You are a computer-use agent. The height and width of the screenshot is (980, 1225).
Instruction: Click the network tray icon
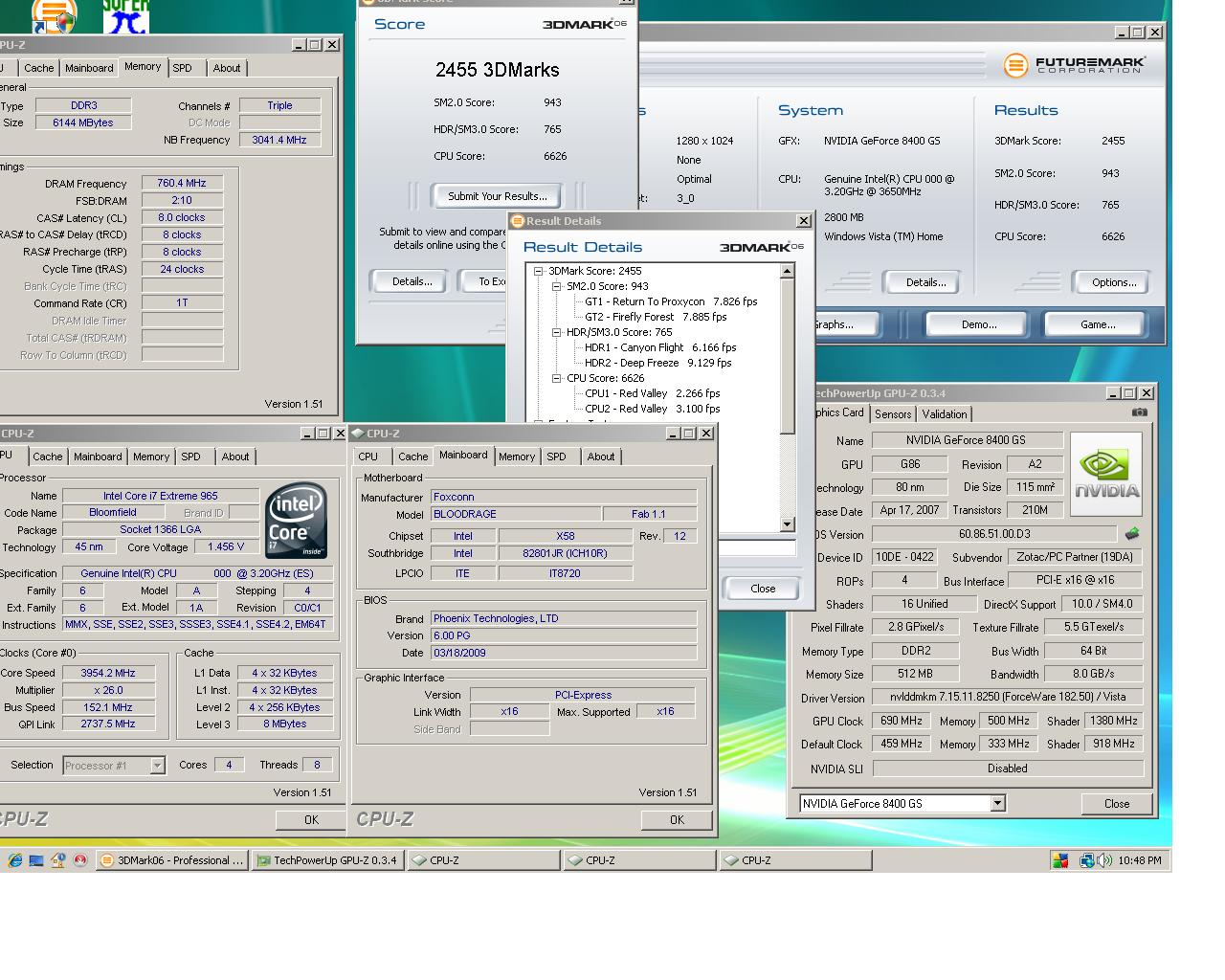point(1086,860)
